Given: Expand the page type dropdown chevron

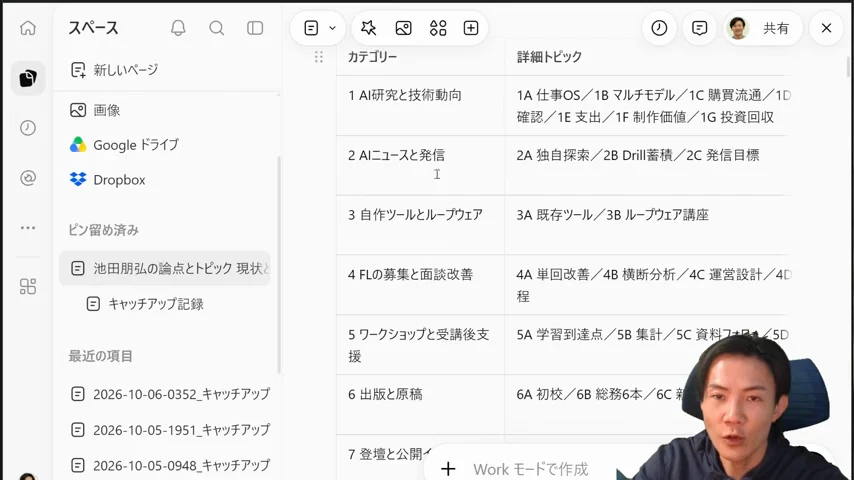Looking at the screenshot, I should tap(332, 28).
